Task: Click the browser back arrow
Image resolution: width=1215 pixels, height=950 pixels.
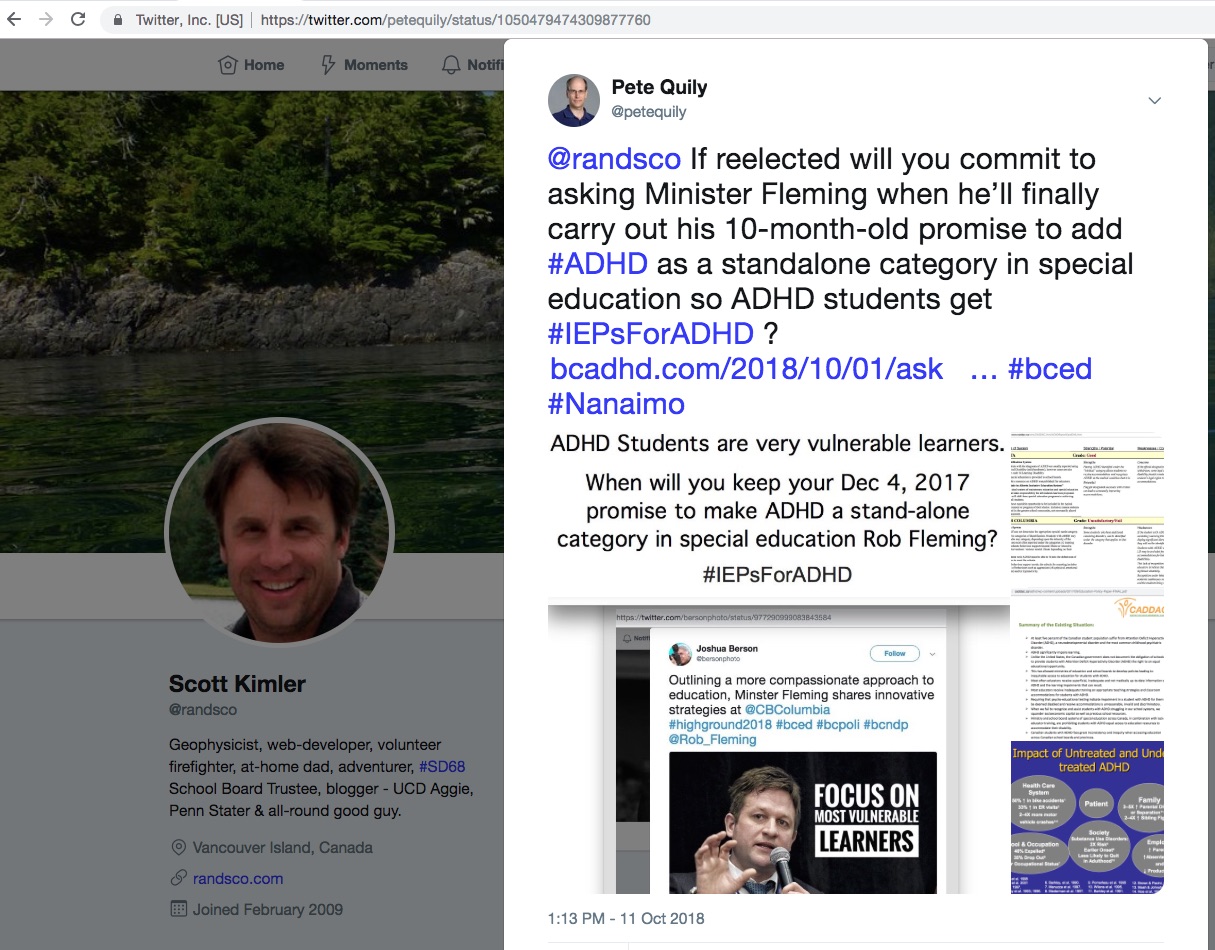Action: (15, 19)
